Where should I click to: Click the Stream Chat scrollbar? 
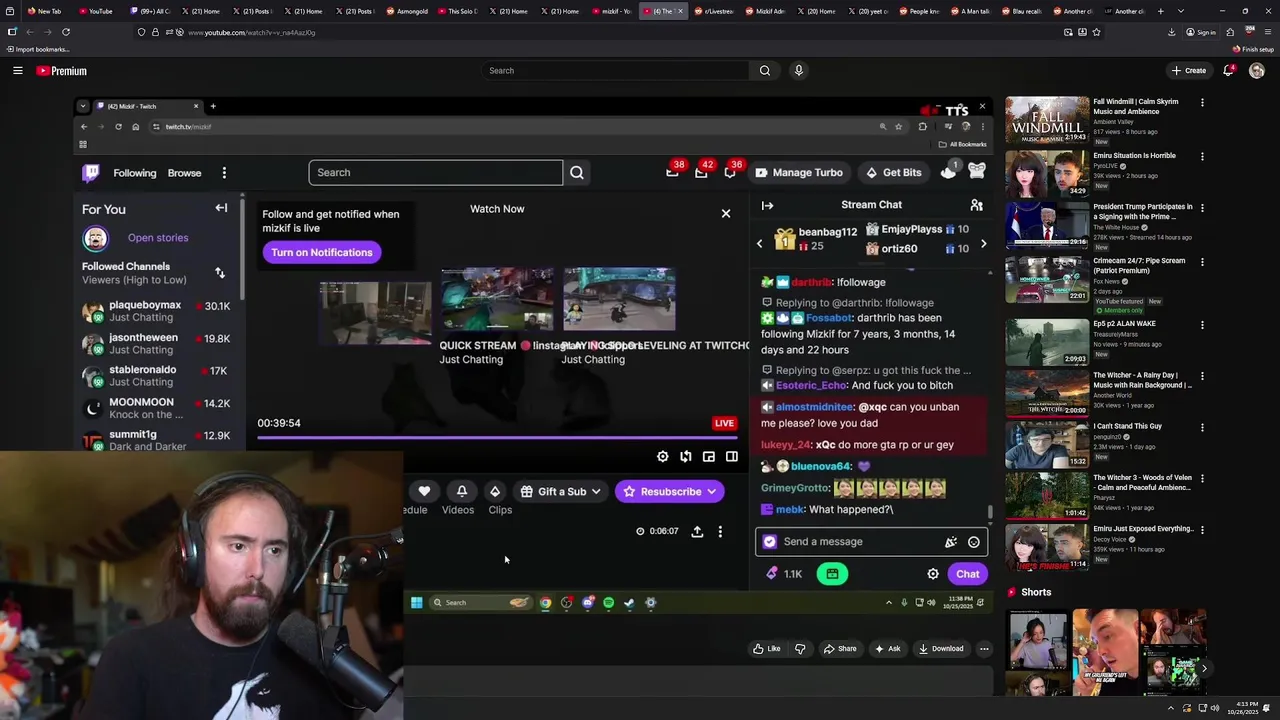pyautogui.click(x=991, y=512)
